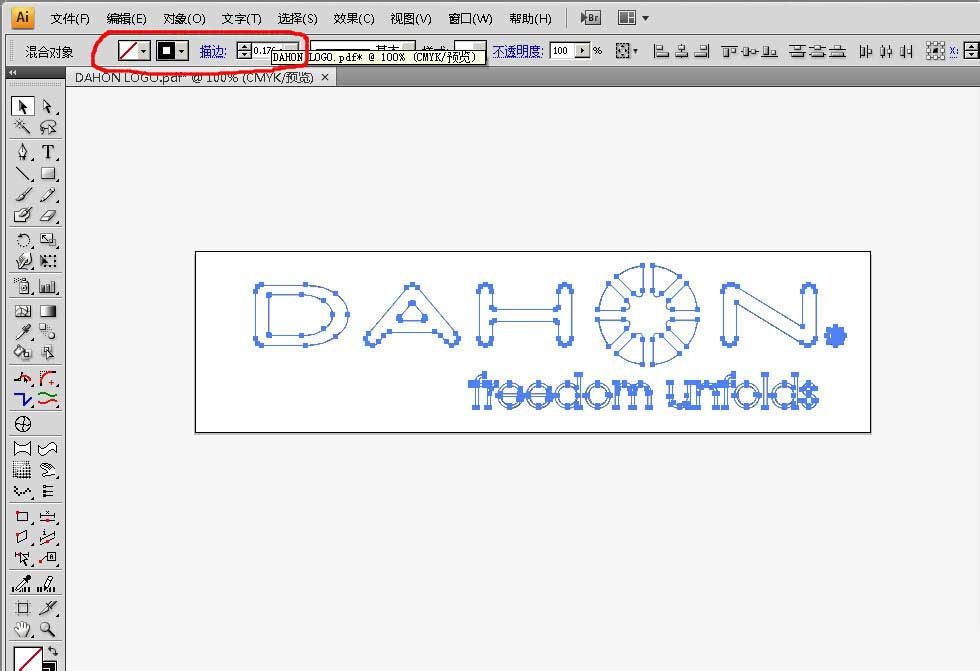This screenshot has height=671, width=980.
Task: Launch Adobe Bridge from the Br button
Action: click(591, 17)
